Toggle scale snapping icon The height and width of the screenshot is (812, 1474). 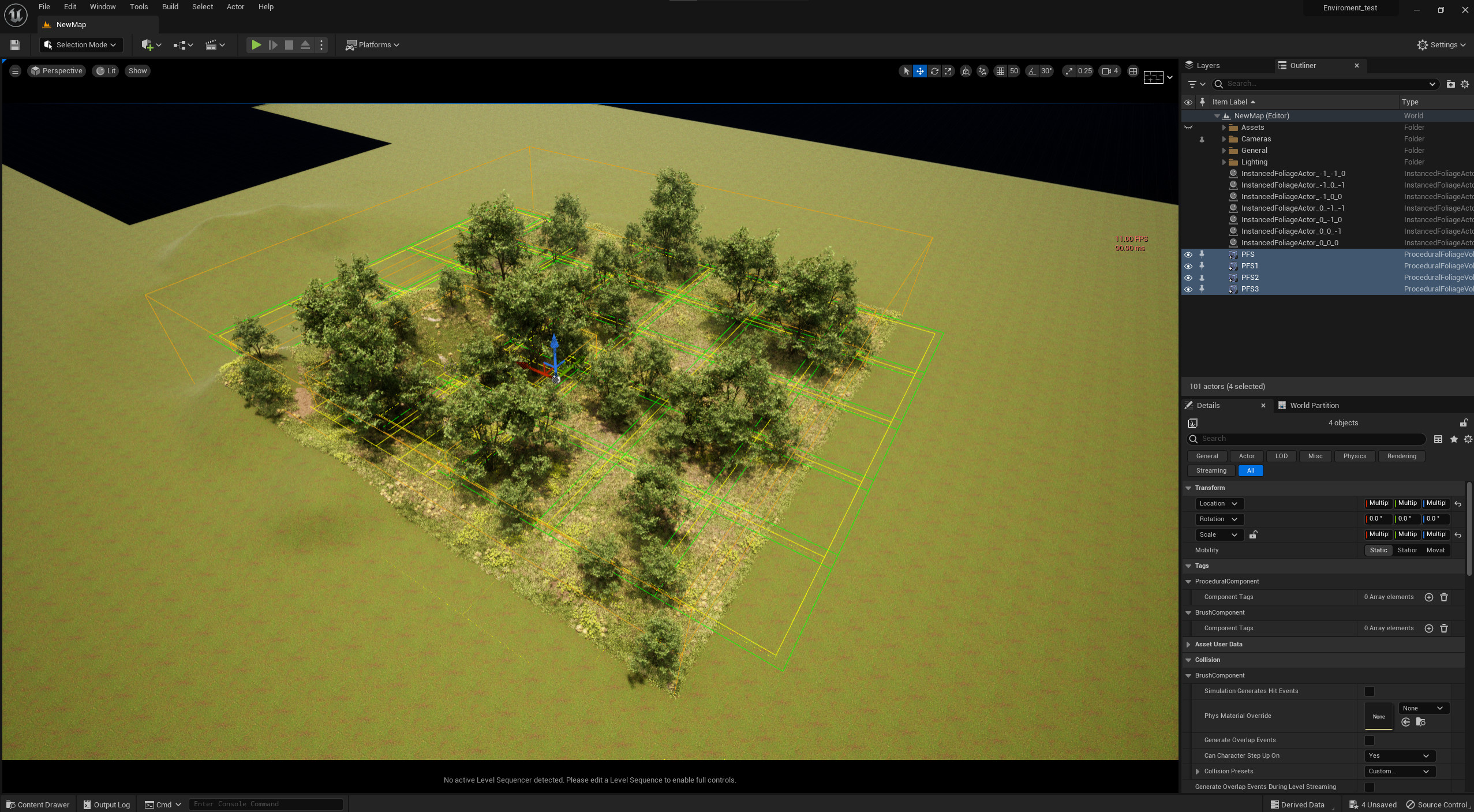(x=1069, y=71)
